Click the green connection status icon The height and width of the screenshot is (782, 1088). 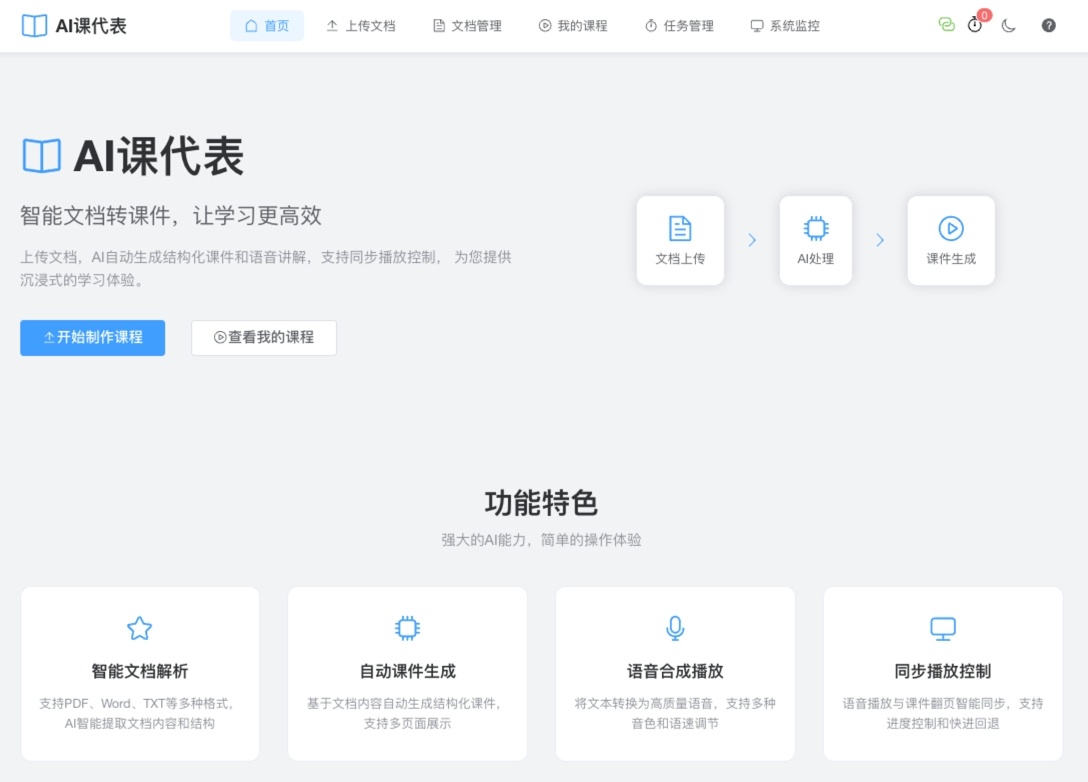946,25
